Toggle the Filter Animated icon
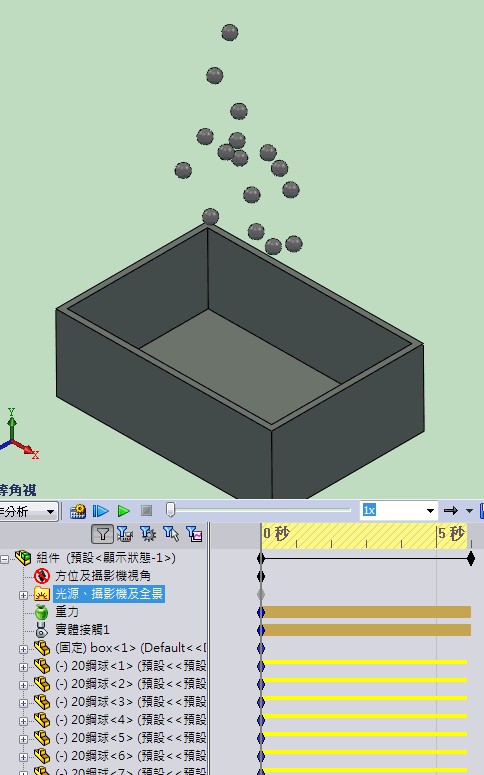The image size is (484, 775). coord(125,534)
